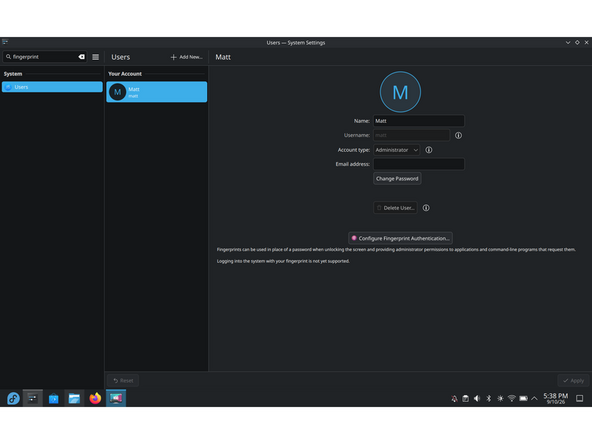Open the brightness tray icon

[500, 399]
